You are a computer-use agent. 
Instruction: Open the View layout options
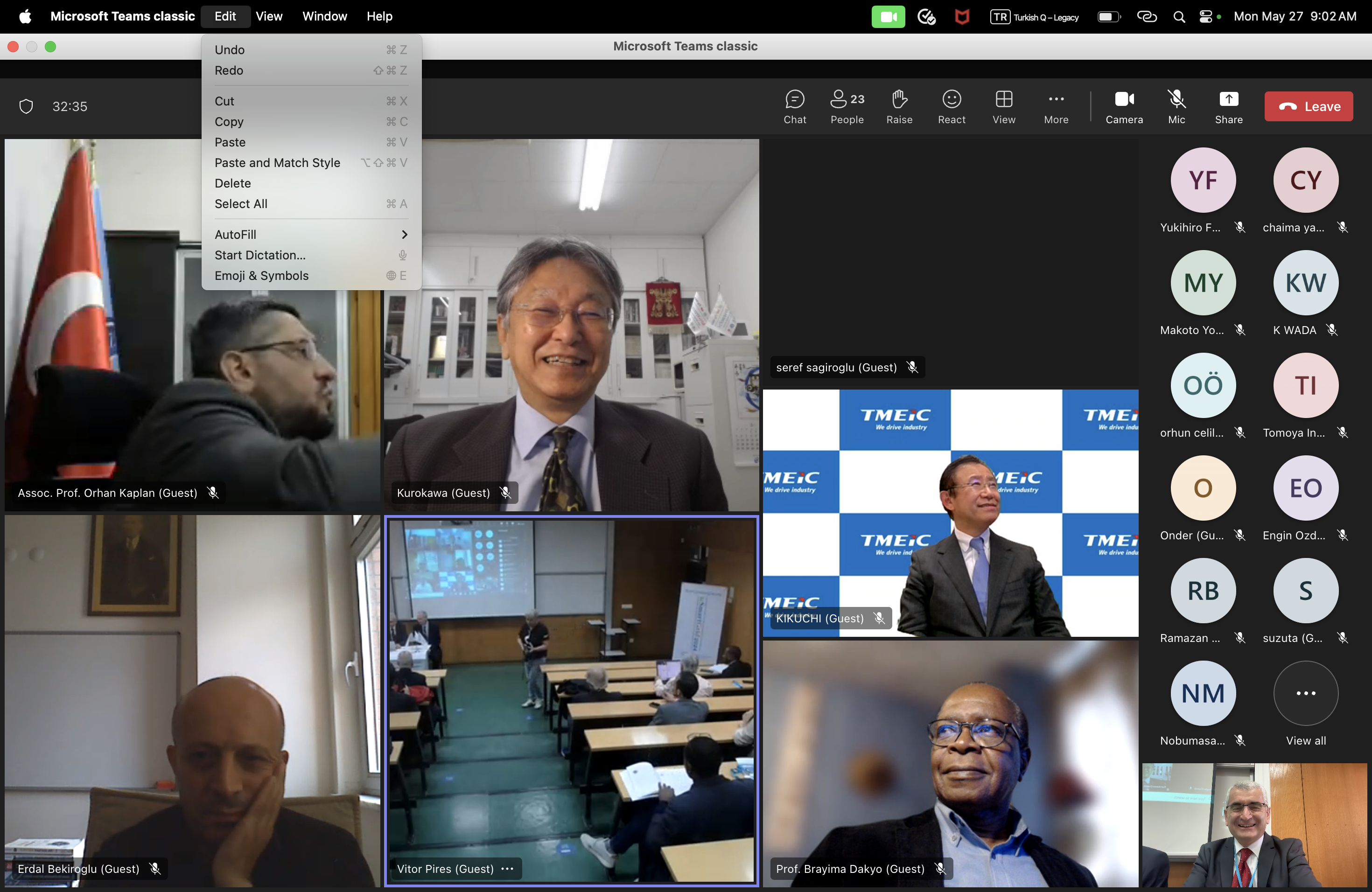click(x=1004, y=107)
